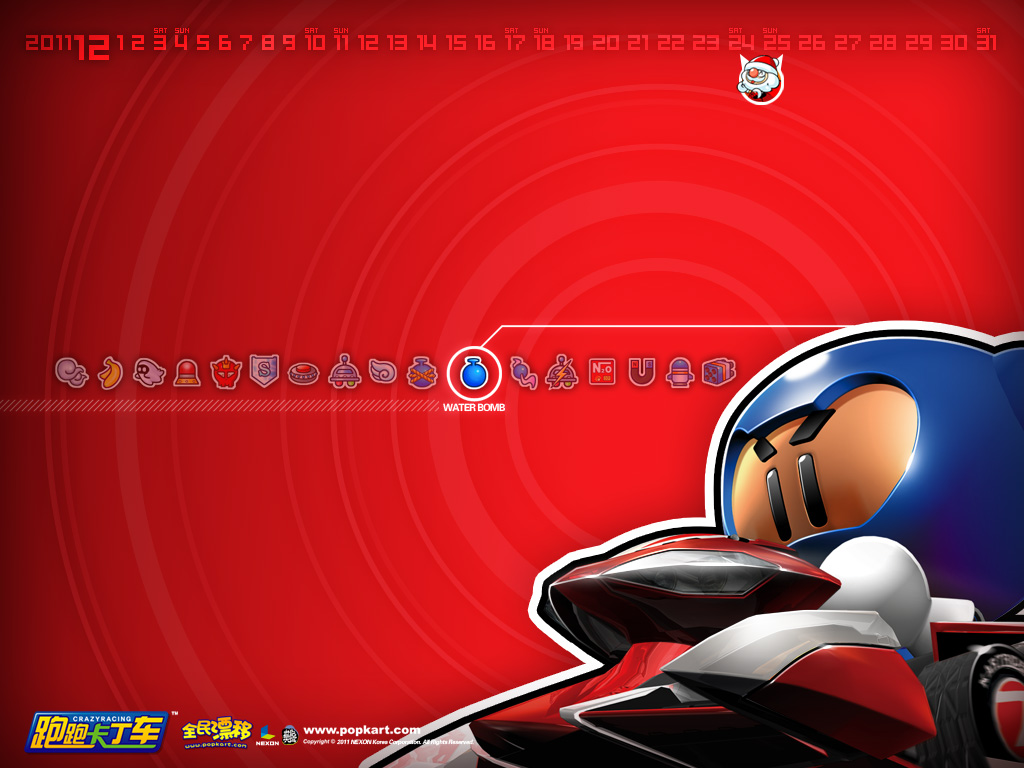The height and width of the screenshot is (768, 1024).
Task: Click the cloud item icon
Action: 71,372
